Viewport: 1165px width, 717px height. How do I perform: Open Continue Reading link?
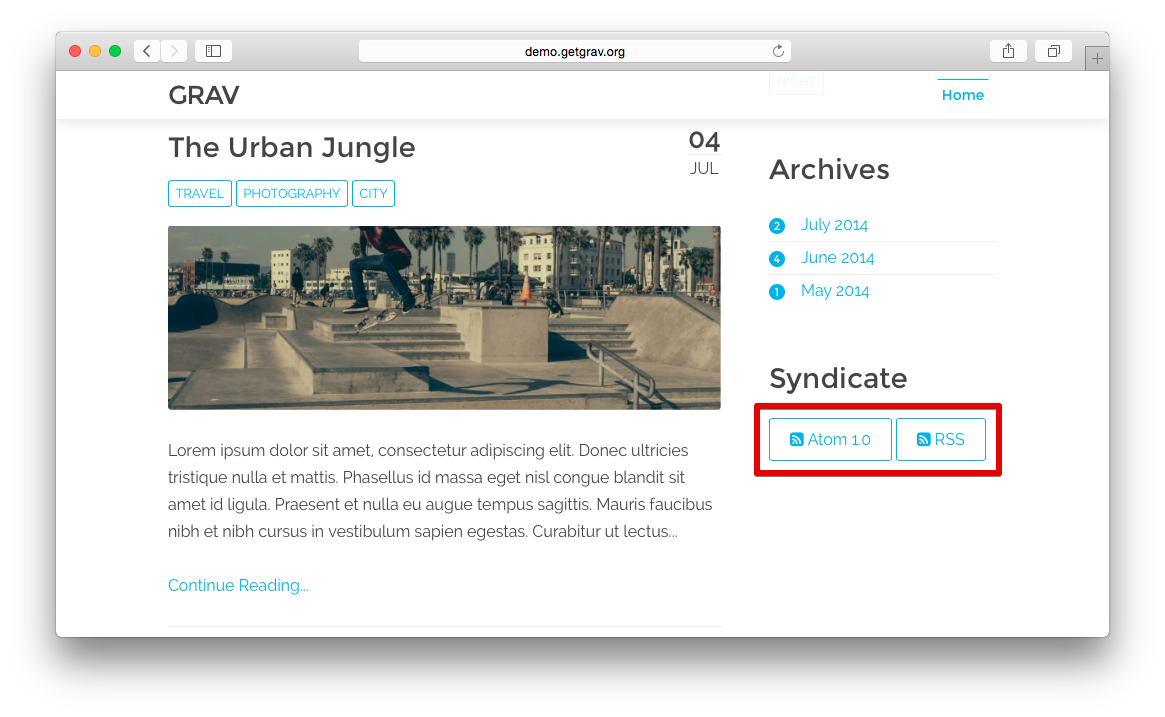(x=238, y=586)
